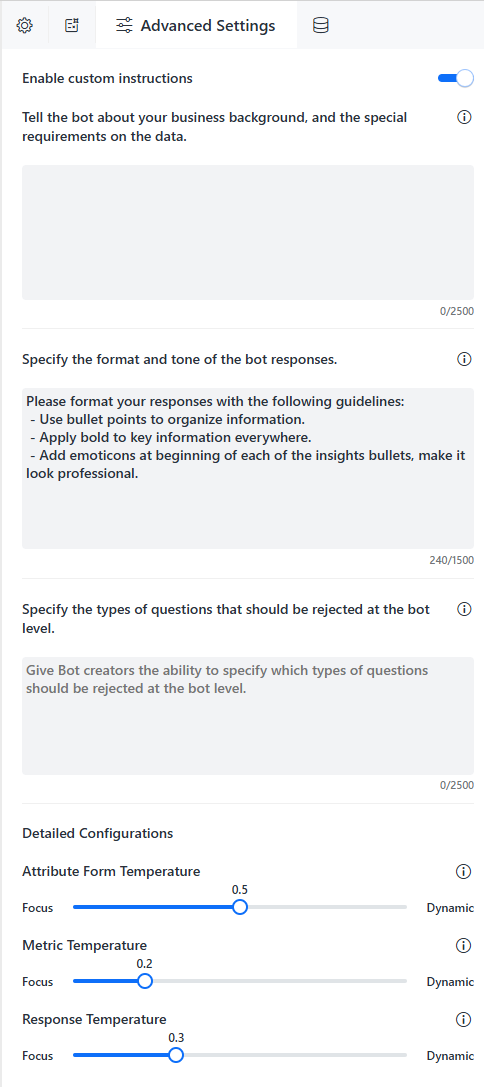Click into the business background text area
This screenshot has height=1087, width=484.
click(x=248, y=232)
